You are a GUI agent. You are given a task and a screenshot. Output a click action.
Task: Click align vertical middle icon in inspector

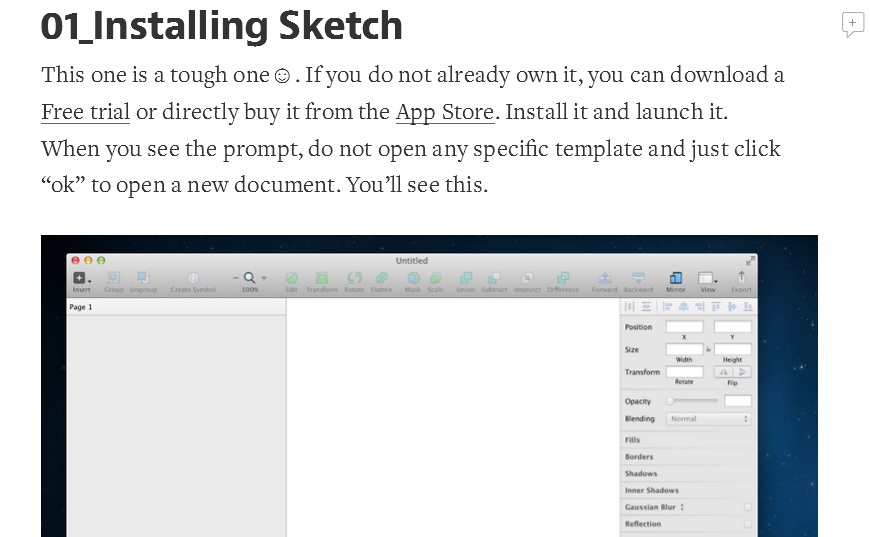pos(732,307)
